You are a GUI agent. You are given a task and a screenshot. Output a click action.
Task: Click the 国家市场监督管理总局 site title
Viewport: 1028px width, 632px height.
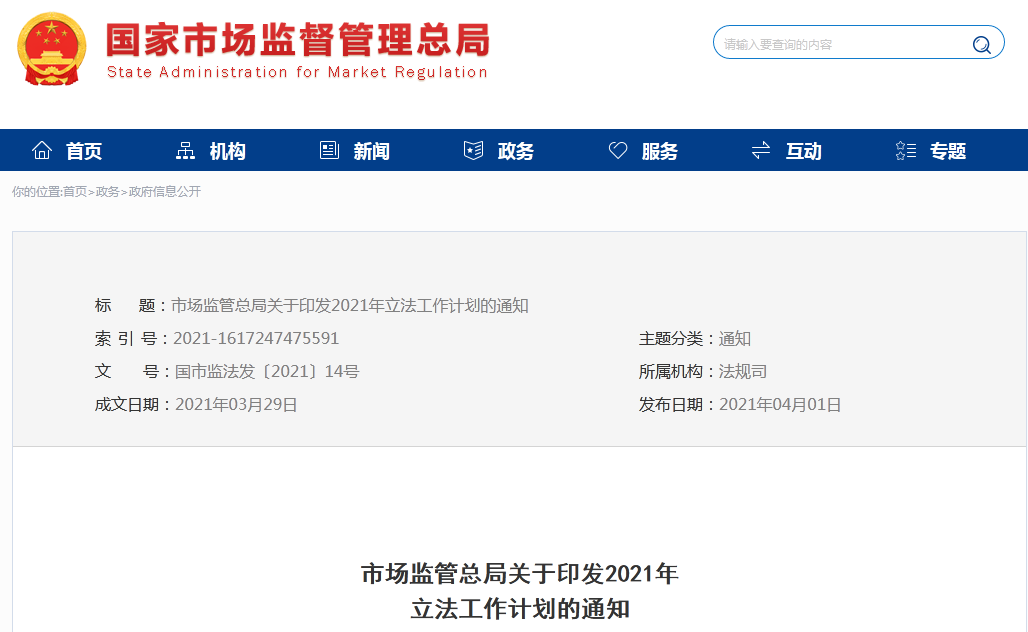point(298,40)
